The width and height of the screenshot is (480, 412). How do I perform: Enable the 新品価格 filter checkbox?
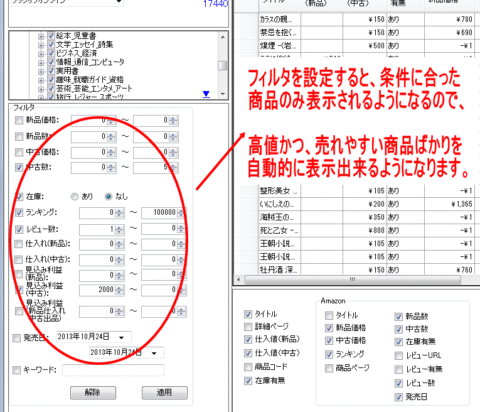[19, 120]
